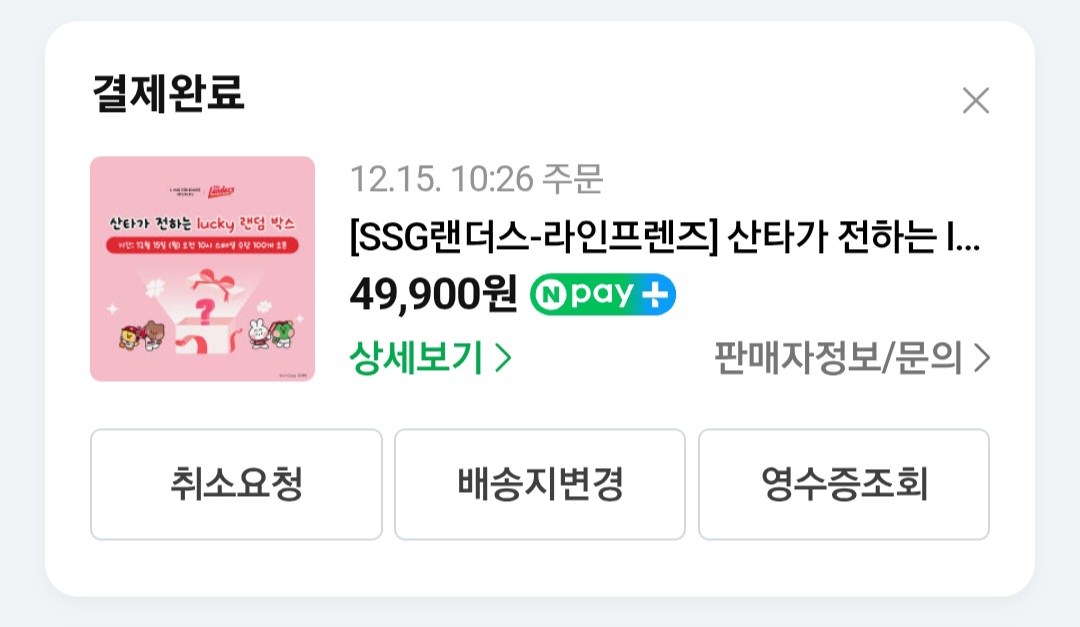The height and width of the screenshot is (627, 1080).
Task: Tap the word pay in Npay badge
Action: (x=601, y=296)
